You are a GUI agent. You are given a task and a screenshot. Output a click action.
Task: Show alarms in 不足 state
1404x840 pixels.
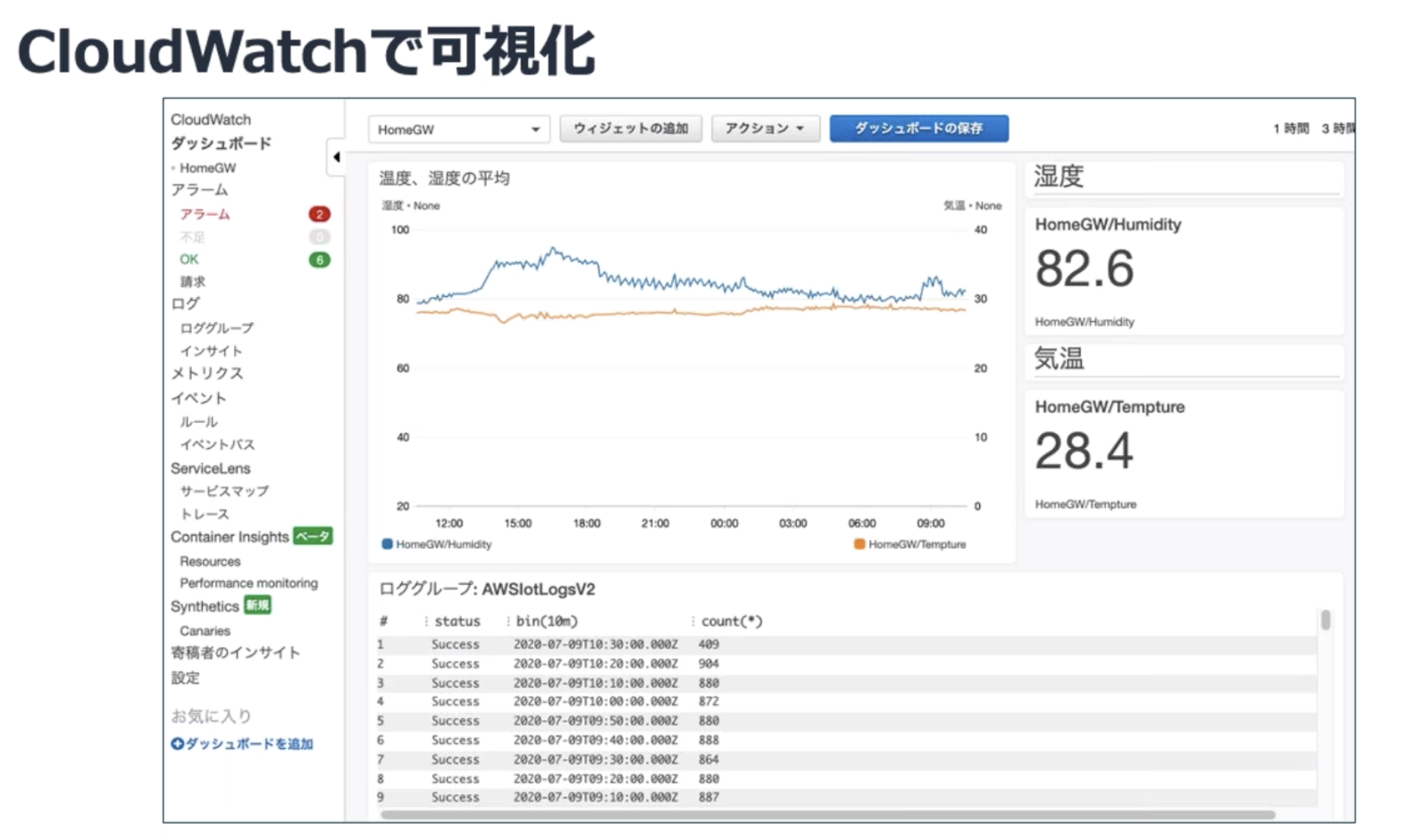coord(192,237)
